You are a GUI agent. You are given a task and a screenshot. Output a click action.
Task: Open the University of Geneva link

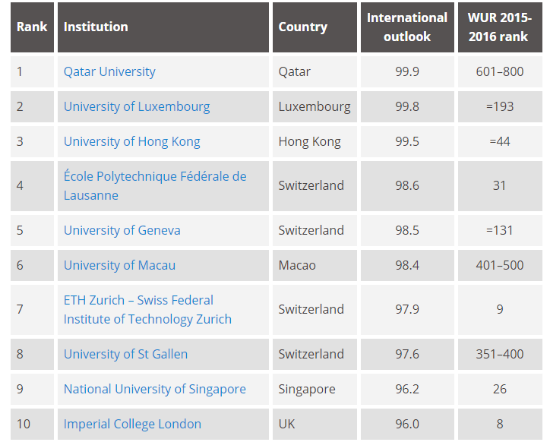click(122, 230)
